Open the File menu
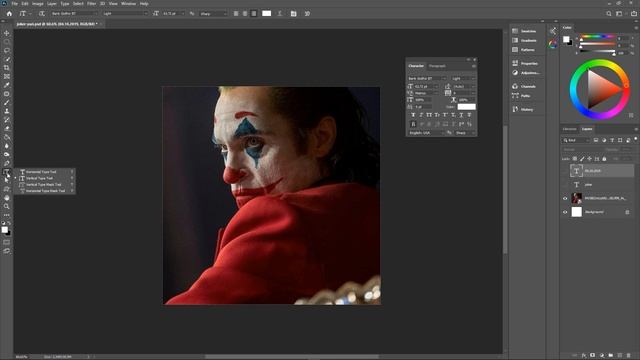This screenshot has width=640, height=360. tap(15, 4)
